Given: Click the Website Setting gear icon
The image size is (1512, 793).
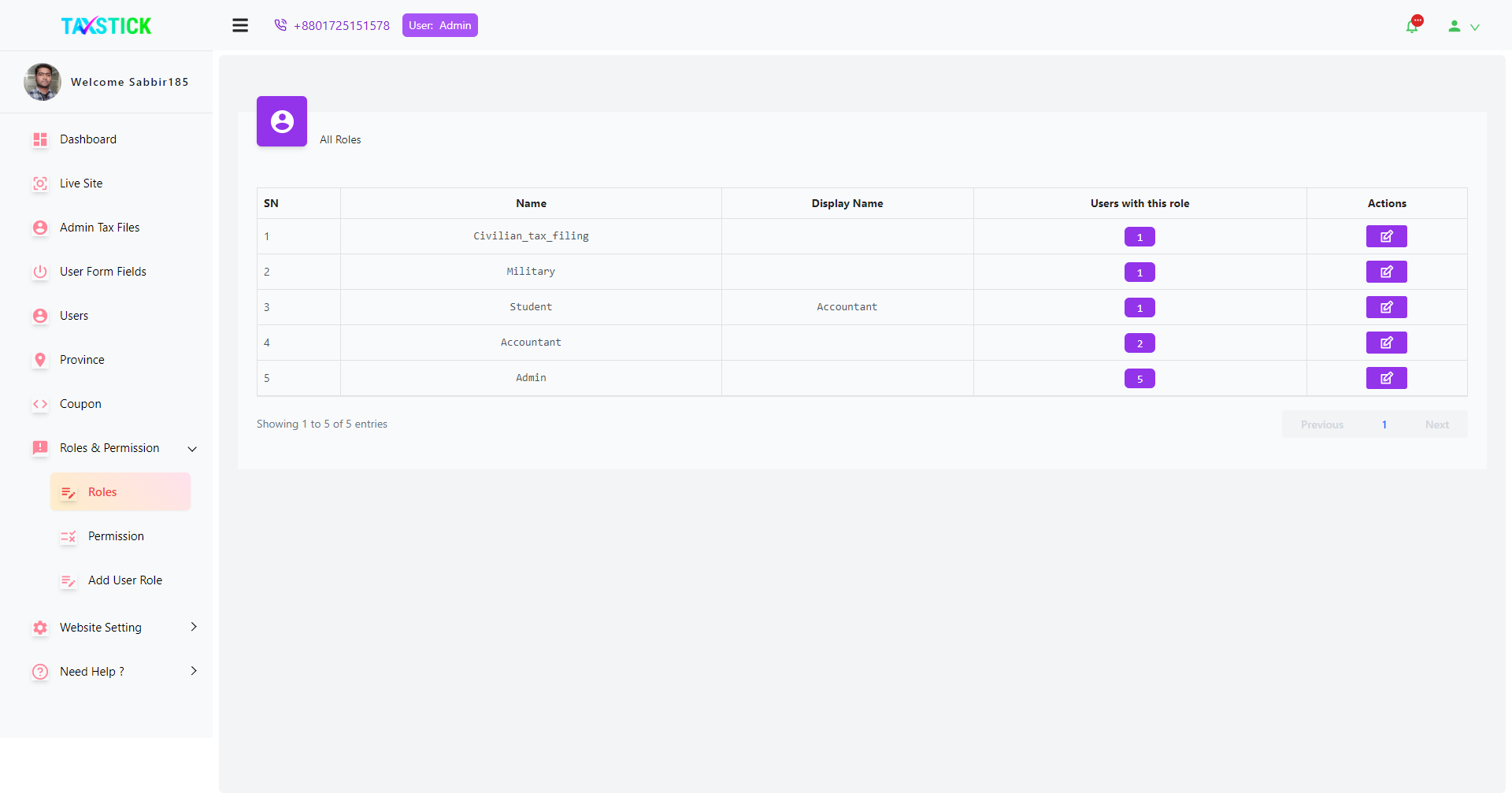Looking at the screenshot, I should (40, 628).
